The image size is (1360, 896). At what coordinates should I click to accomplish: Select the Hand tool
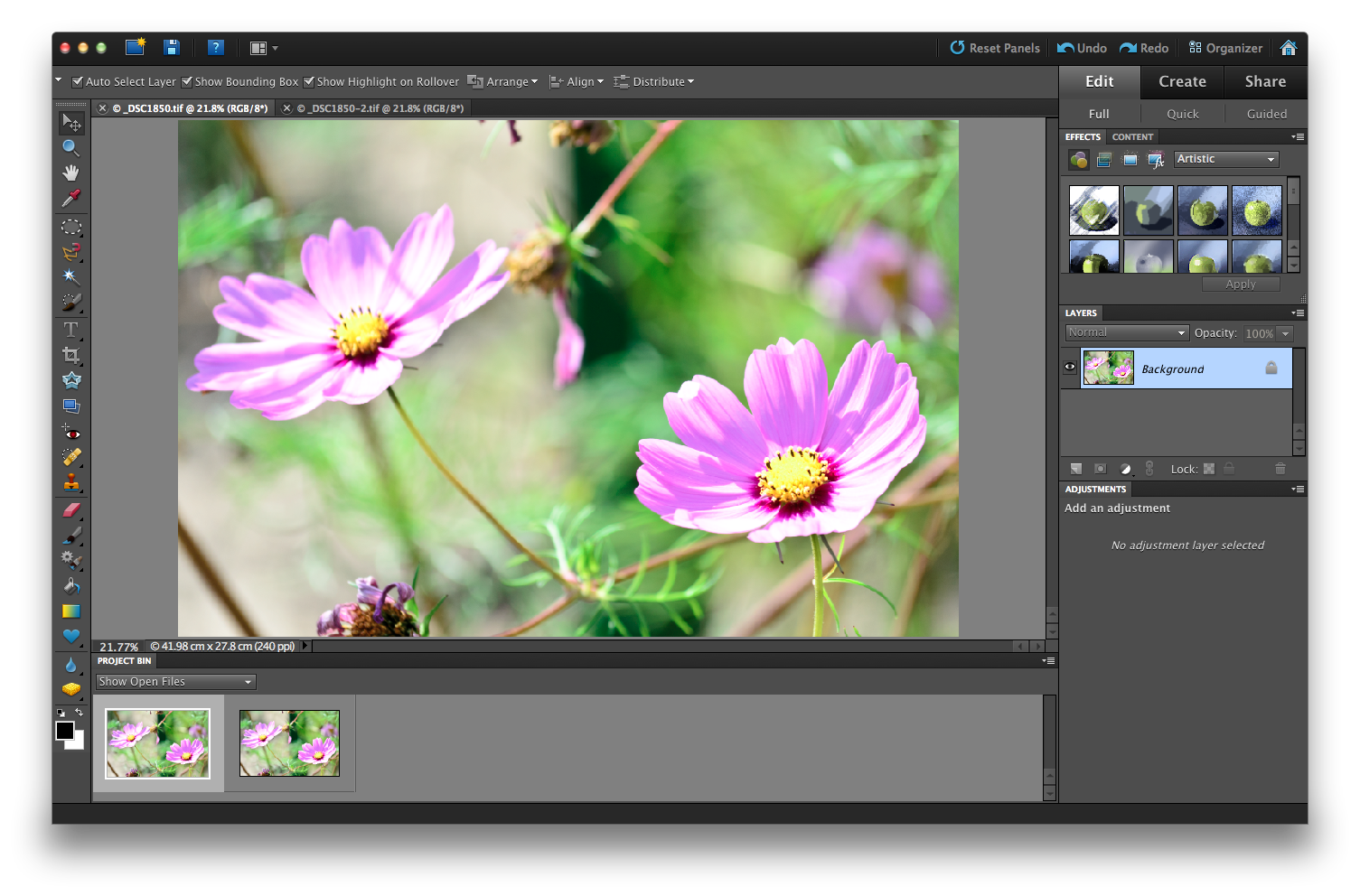coord(70,173)
